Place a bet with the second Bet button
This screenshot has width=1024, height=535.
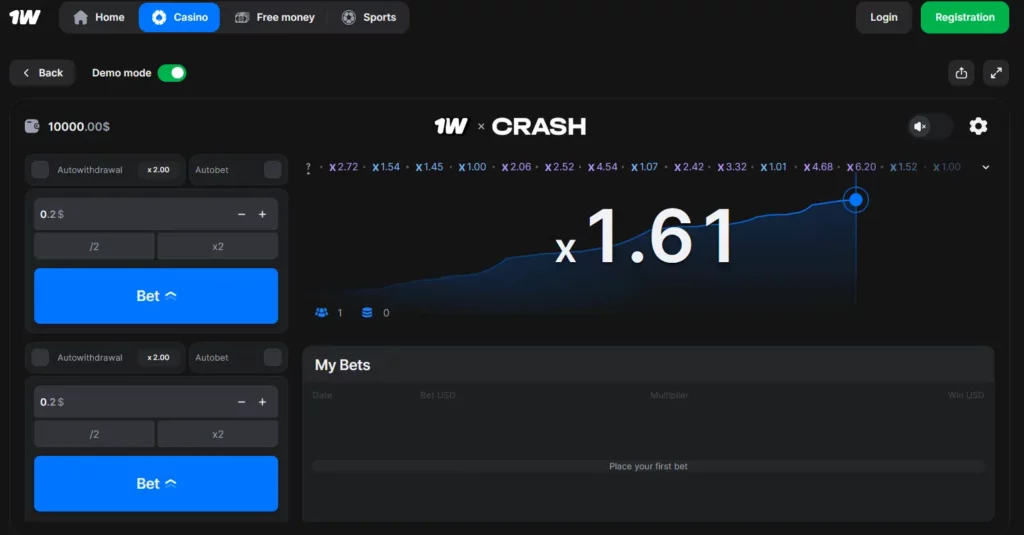[156, 483]
